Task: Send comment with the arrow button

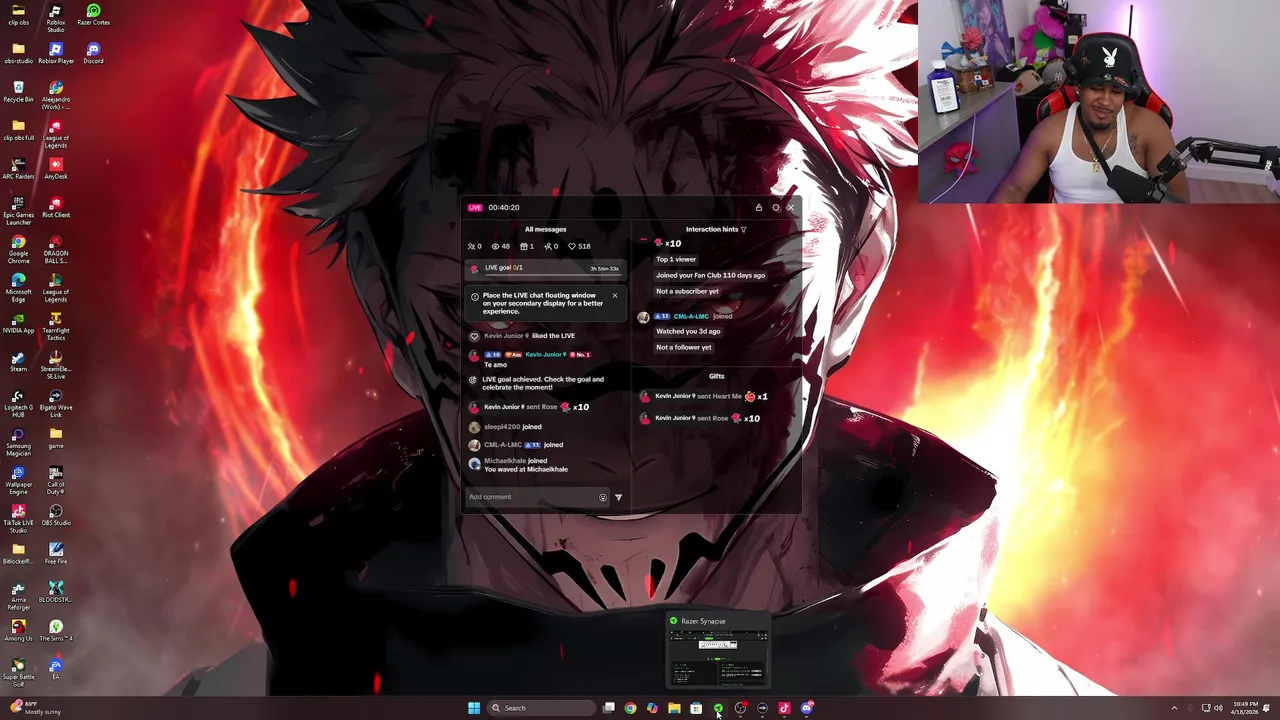Action: (x=618, y=497)
